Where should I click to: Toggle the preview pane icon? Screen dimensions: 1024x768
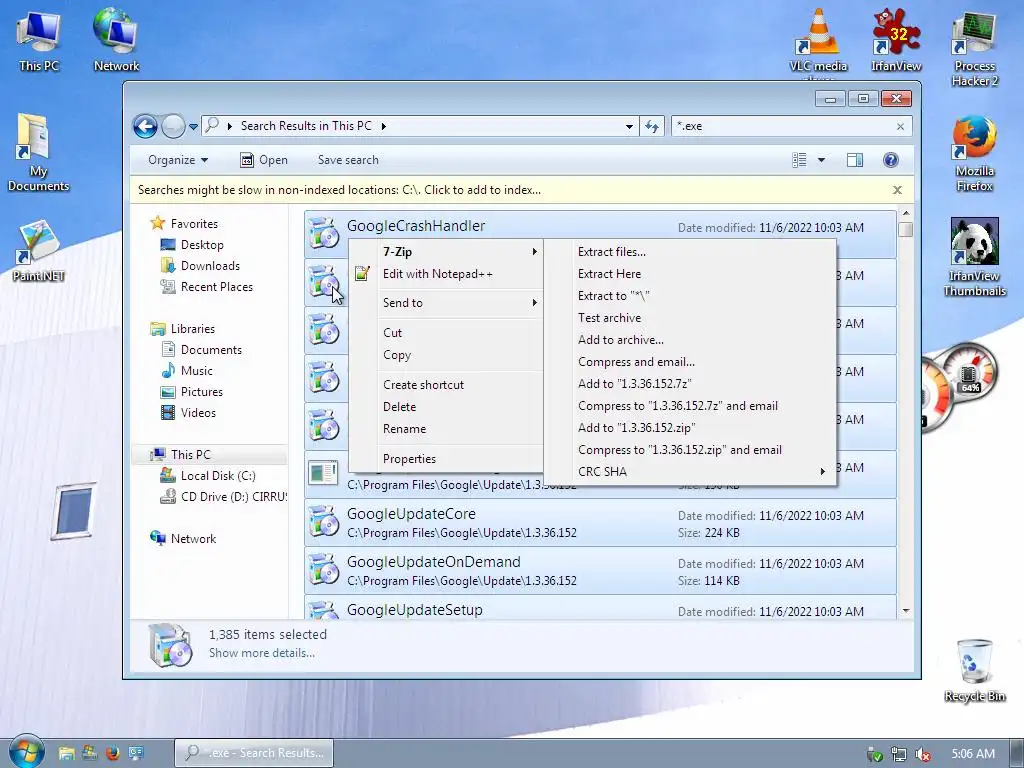tap(855, 160)
